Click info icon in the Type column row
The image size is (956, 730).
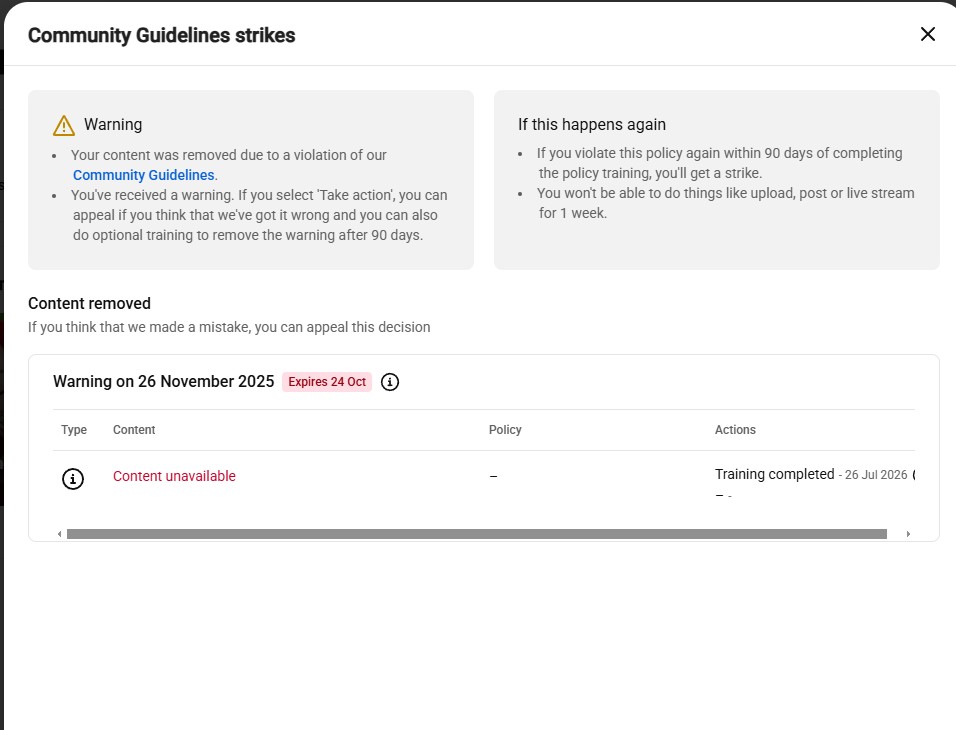(73, 479)
